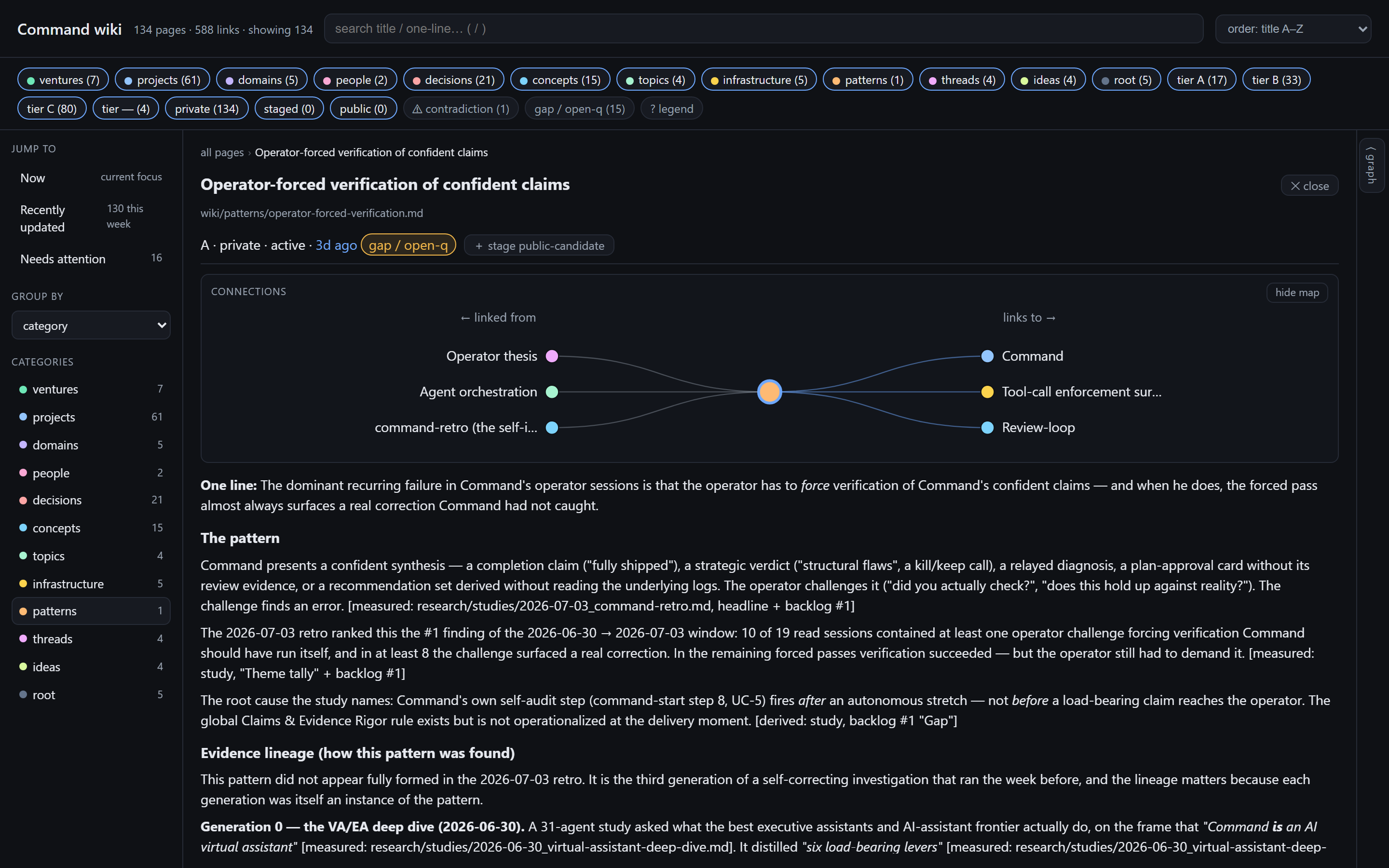Go back to all pages breadcrumb
1389x868 pixels.
tap(221, 152)
